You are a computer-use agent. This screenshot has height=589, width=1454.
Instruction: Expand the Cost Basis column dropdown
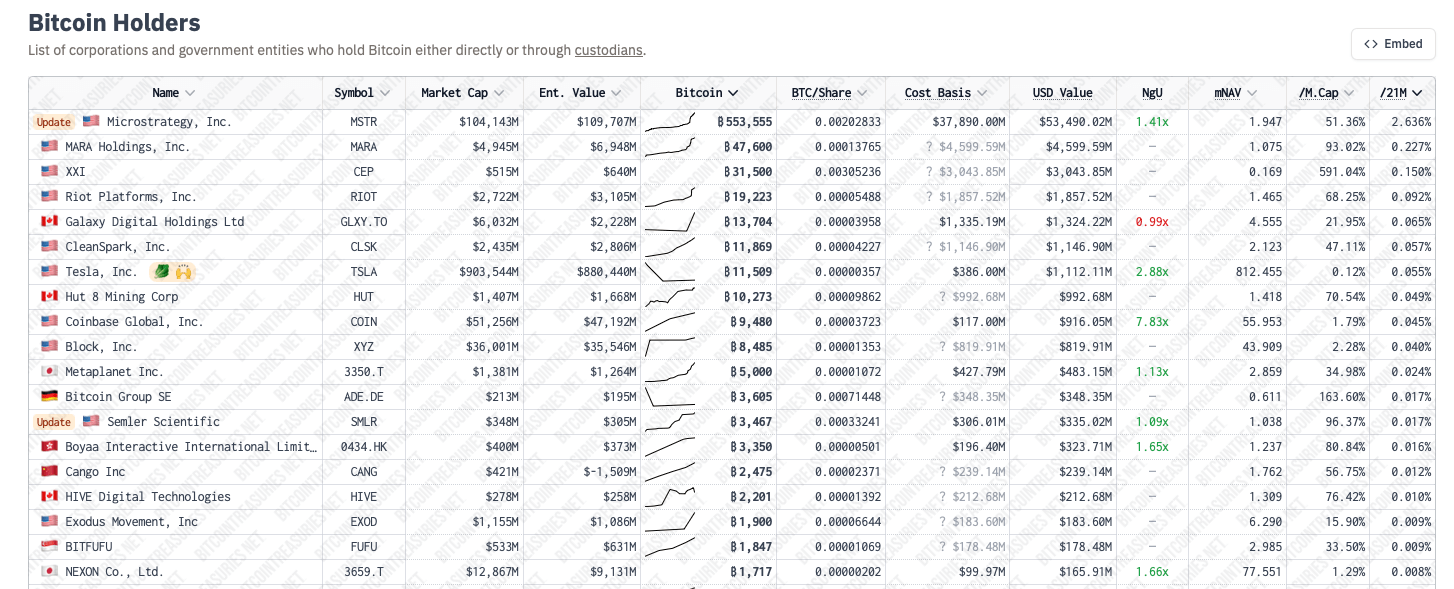[x=982, y=93]
